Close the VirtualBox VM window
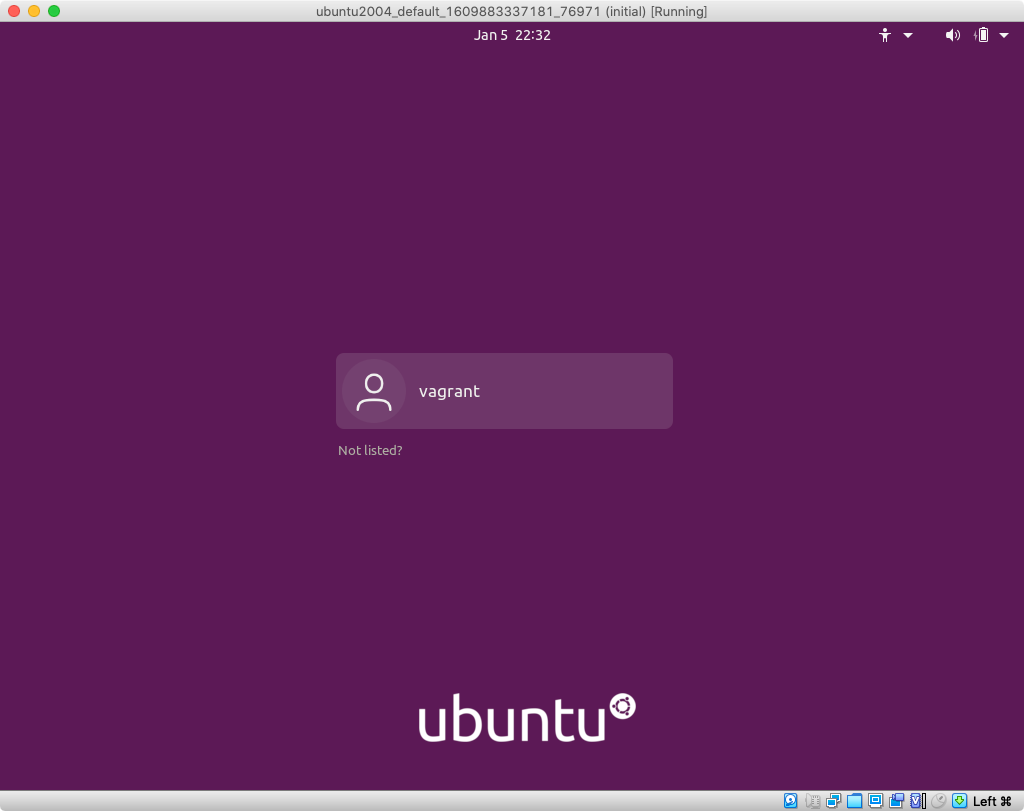The width and height of the screenshot is (1024, 811). coord(14,11)
